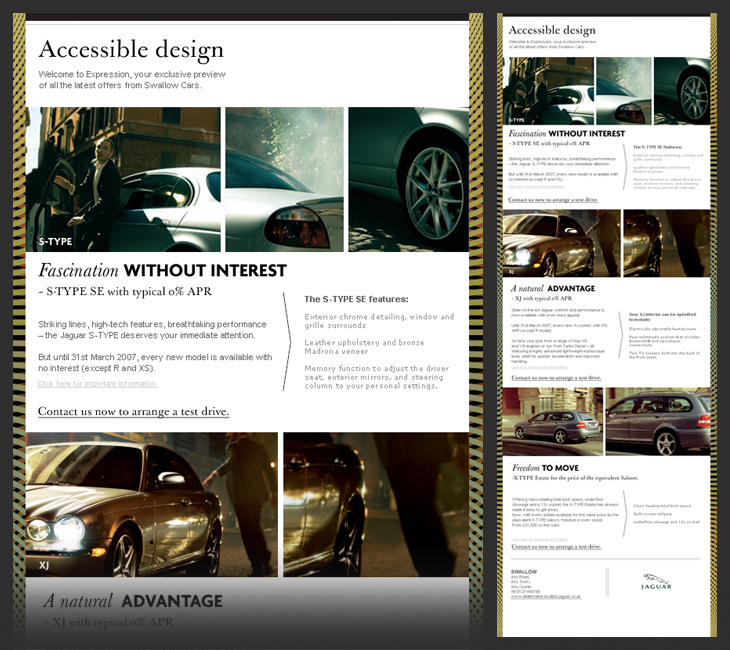Screen dimensions: 730x650
Task: Click the left X-TYPE Estate street photo
Action: pyautogui.click(x=555, y=421)
